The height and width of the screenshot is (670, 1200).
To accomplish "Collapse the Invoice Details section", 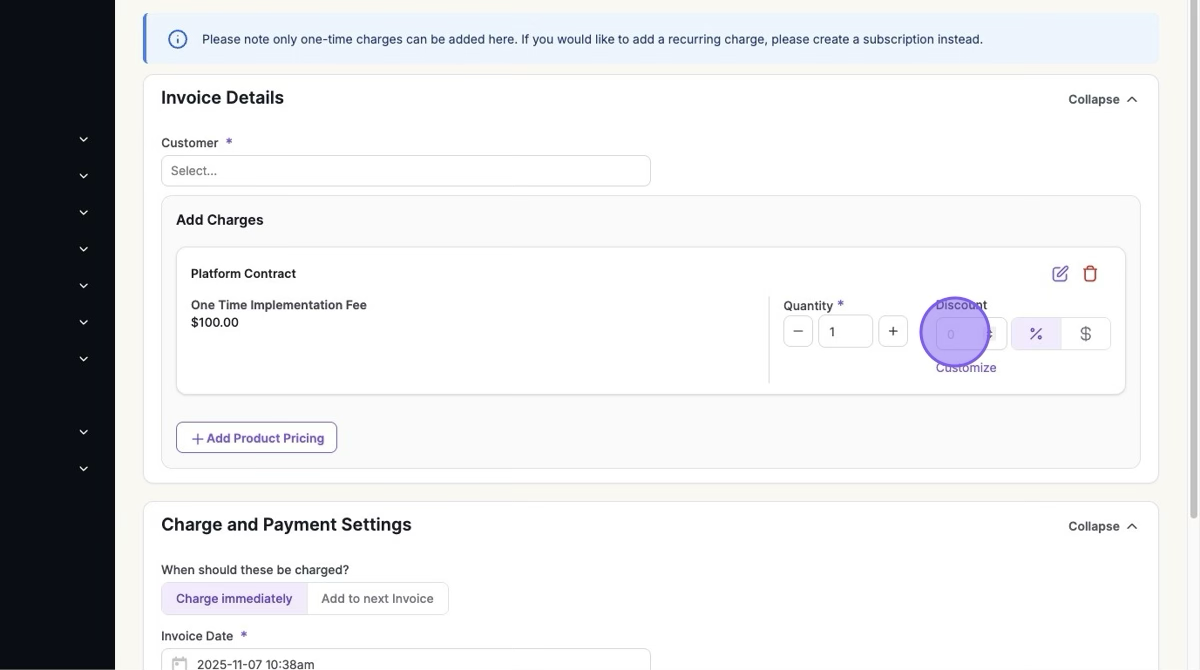I will tap(1102, 99).
